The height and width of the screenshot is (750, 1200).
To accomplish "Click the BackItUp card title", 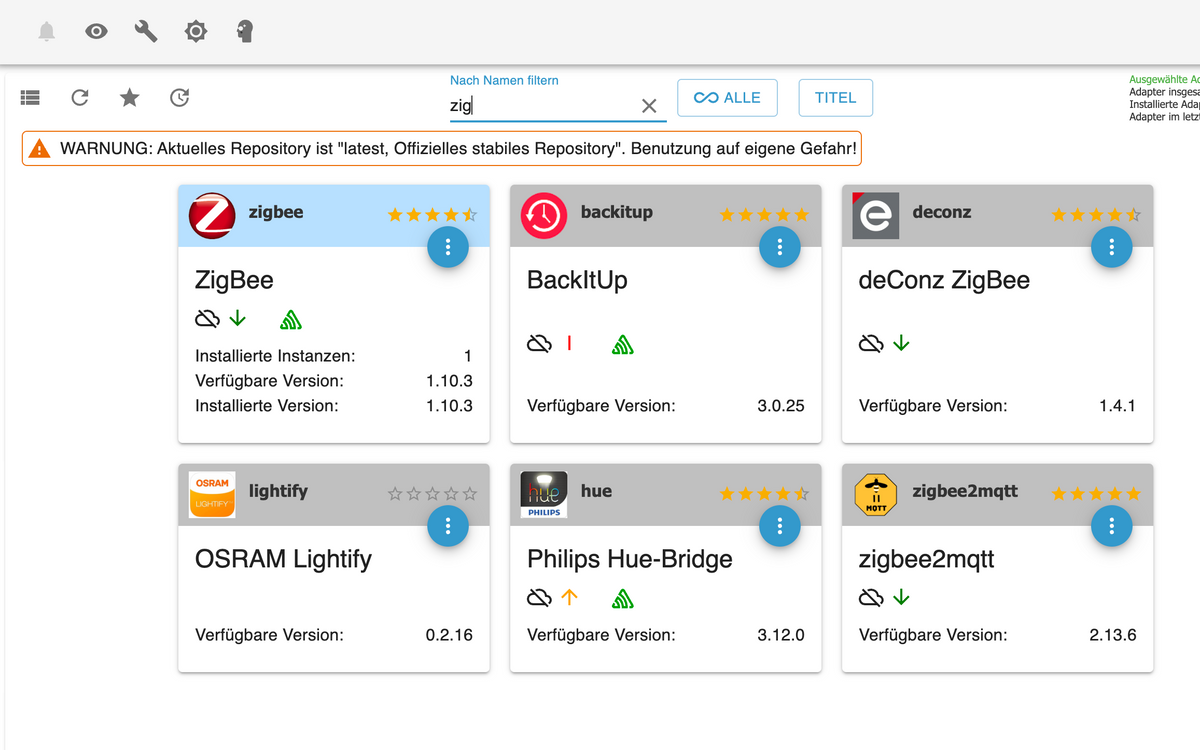I will click(x=577, y=281).
